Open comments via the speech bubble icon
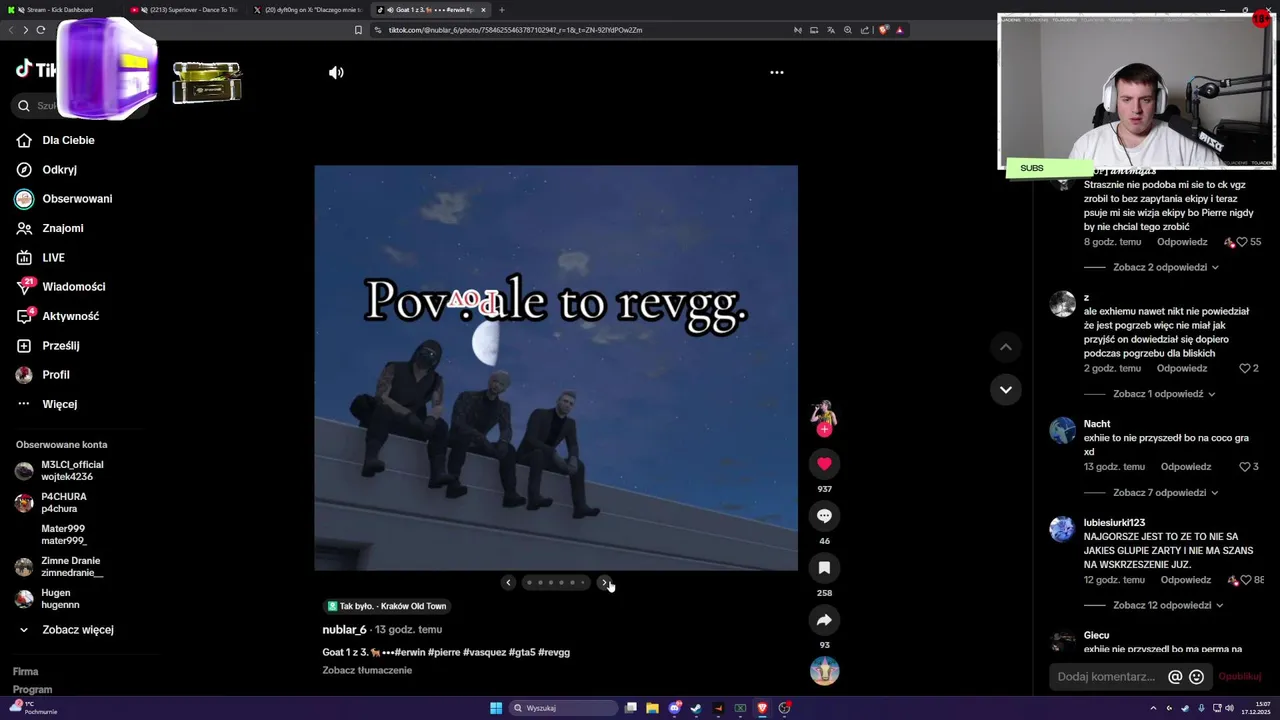1280x720 pixels. pos(824,516)
